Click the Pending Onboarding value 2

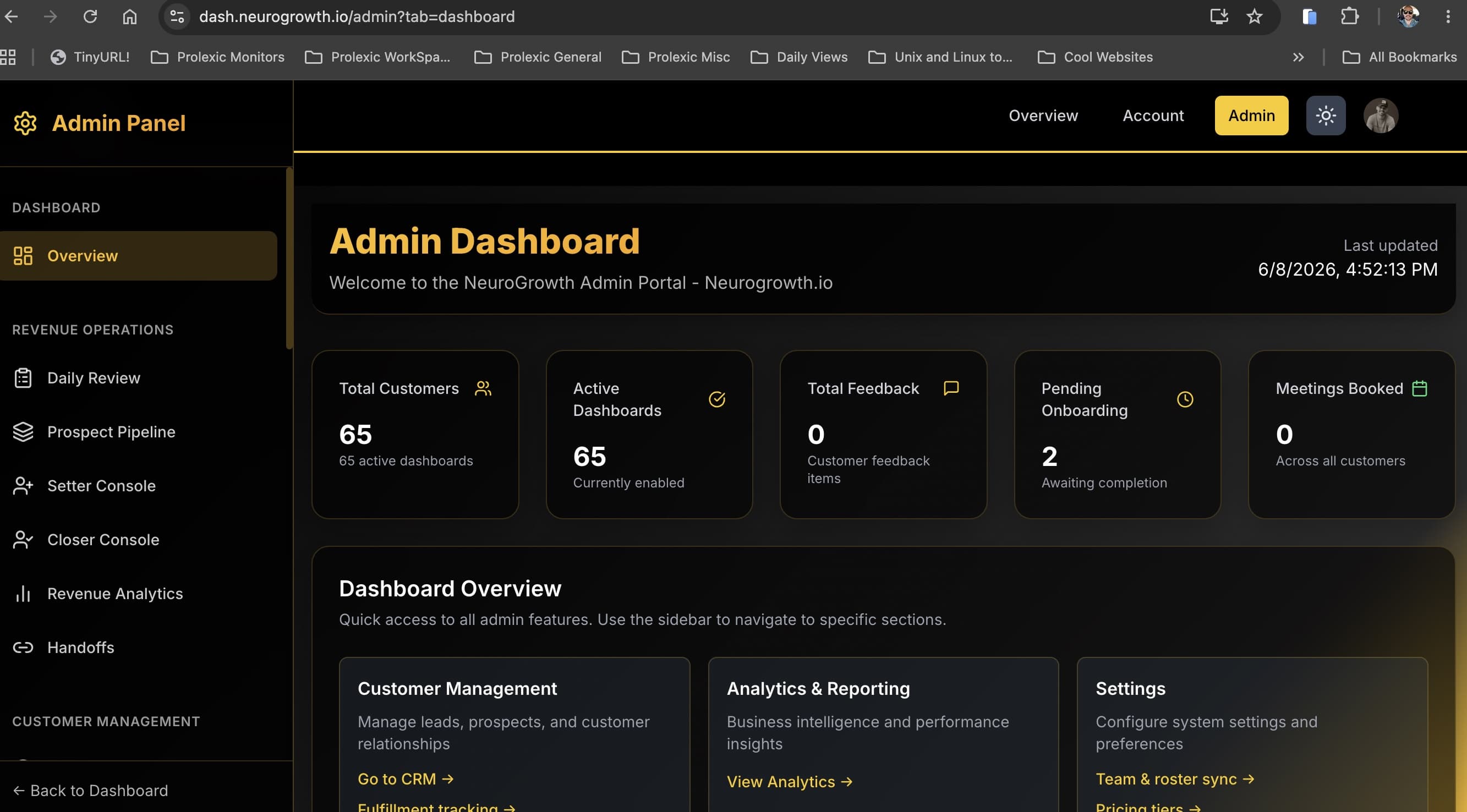click(x=1049, y=457)
